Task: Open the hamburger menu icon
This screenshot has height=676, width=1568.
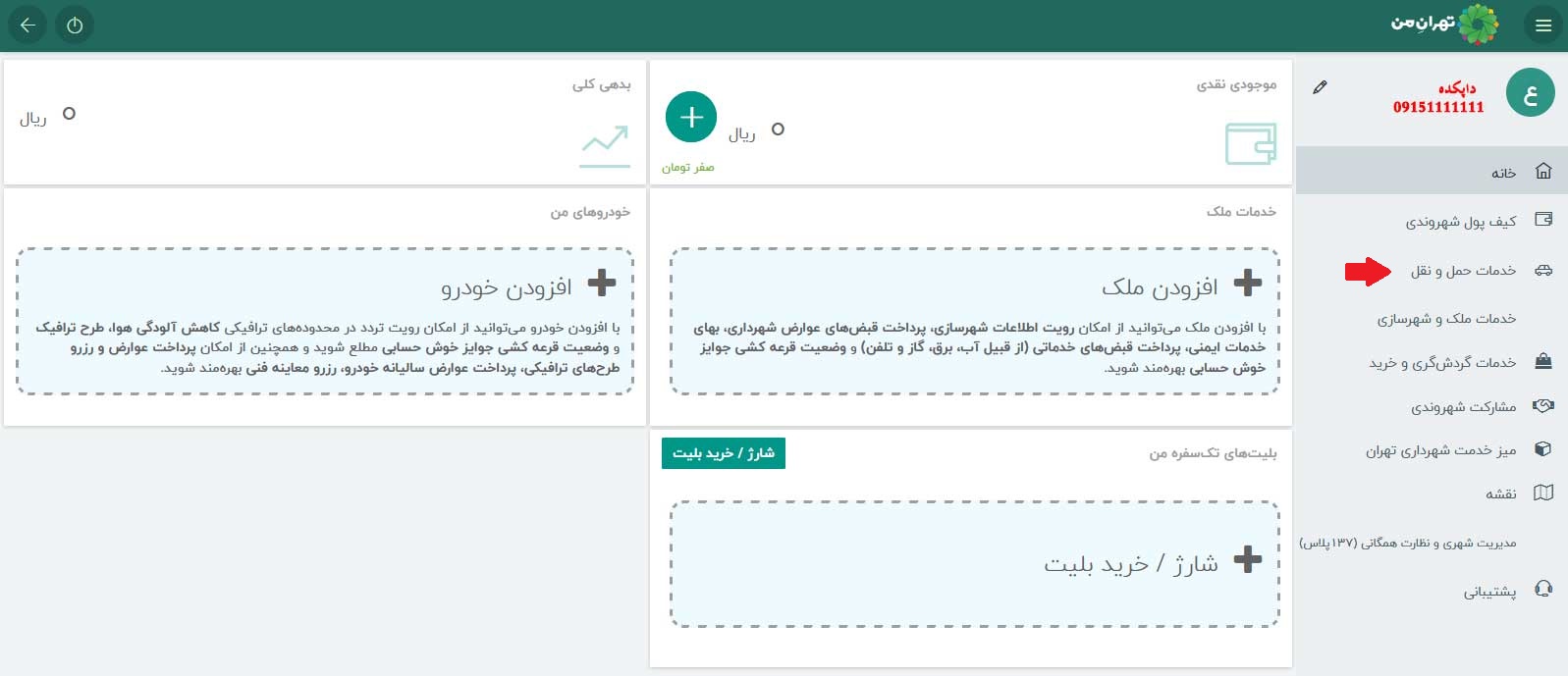Action: pos(1543,26)
